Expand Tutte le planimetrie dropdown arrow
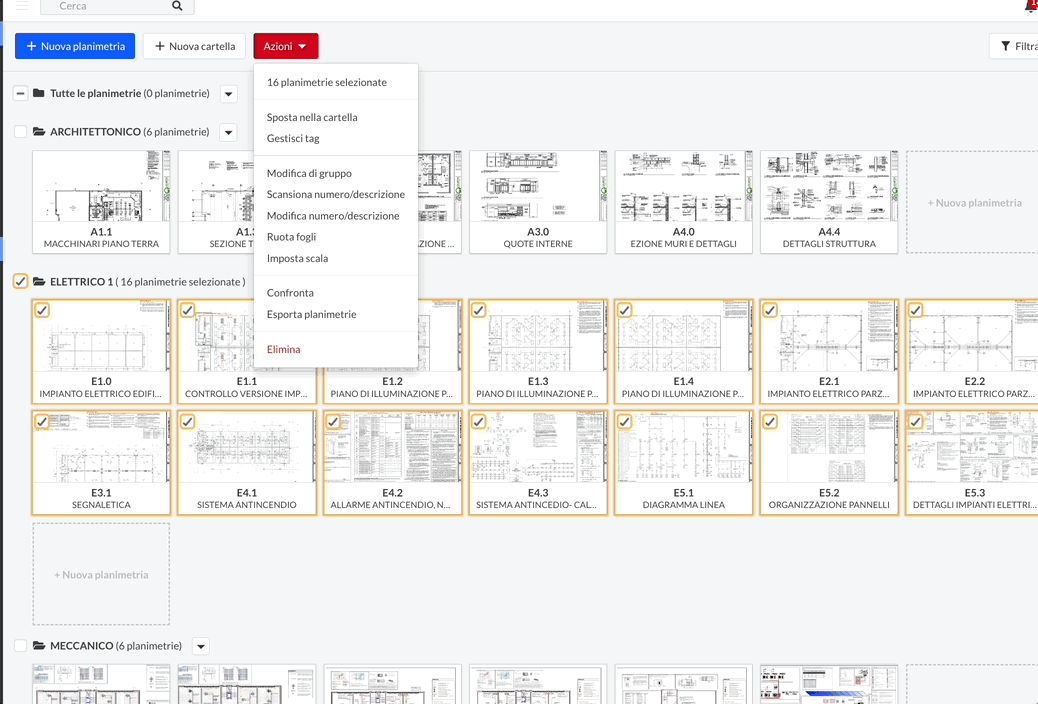The height and width of the screenshot is (704, 1038). [228, 94]
